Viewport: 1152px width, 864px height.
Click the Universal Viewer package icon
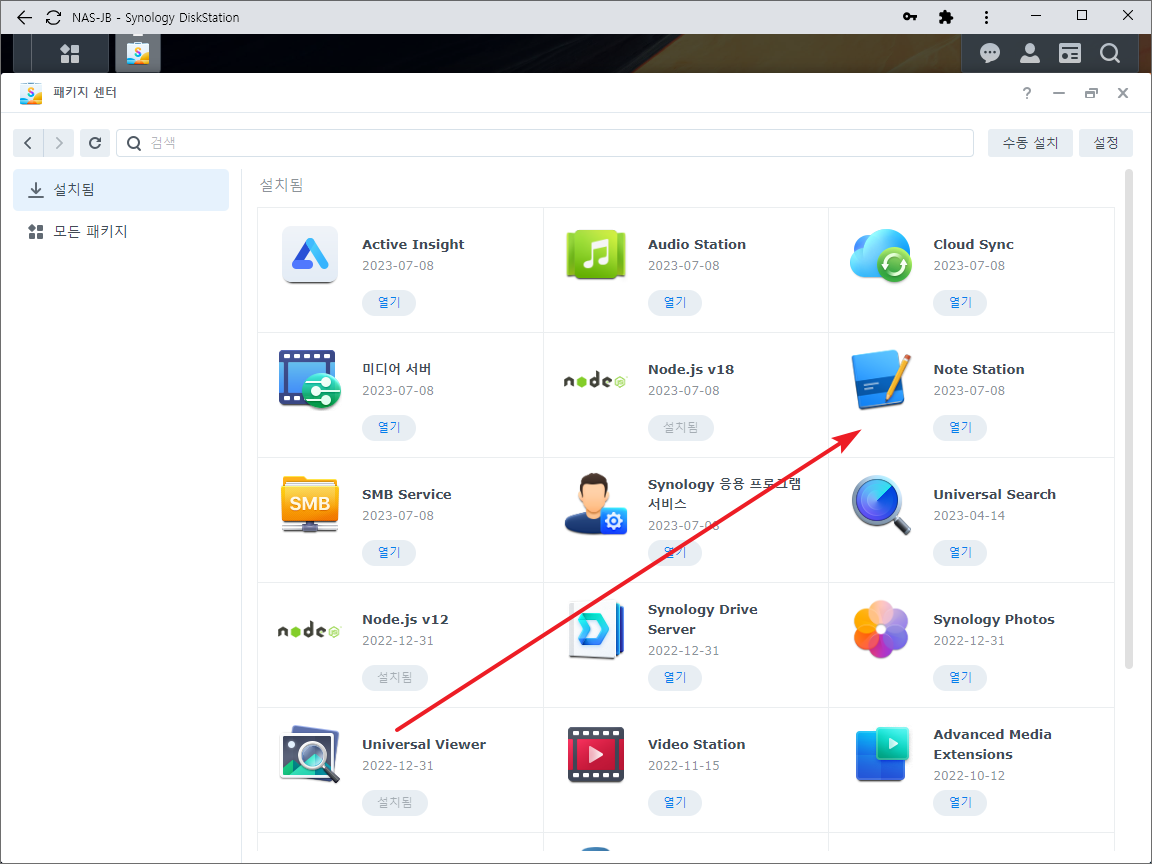click(310, 755)
